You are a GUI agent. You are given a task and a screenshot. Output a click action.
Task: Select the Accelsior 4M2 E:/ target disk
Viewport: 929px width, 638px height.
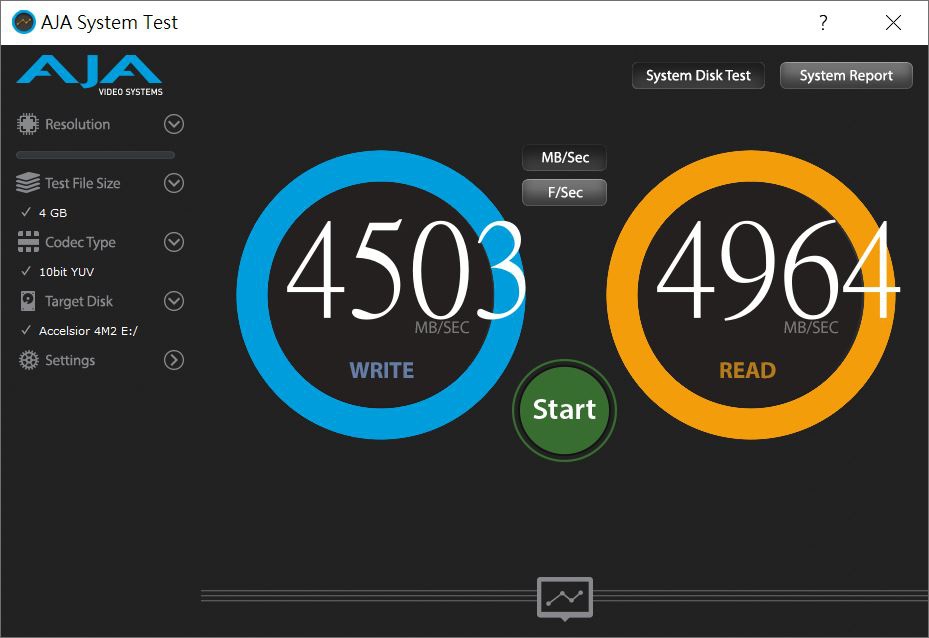pyautogui.click(x=88, y=331)
